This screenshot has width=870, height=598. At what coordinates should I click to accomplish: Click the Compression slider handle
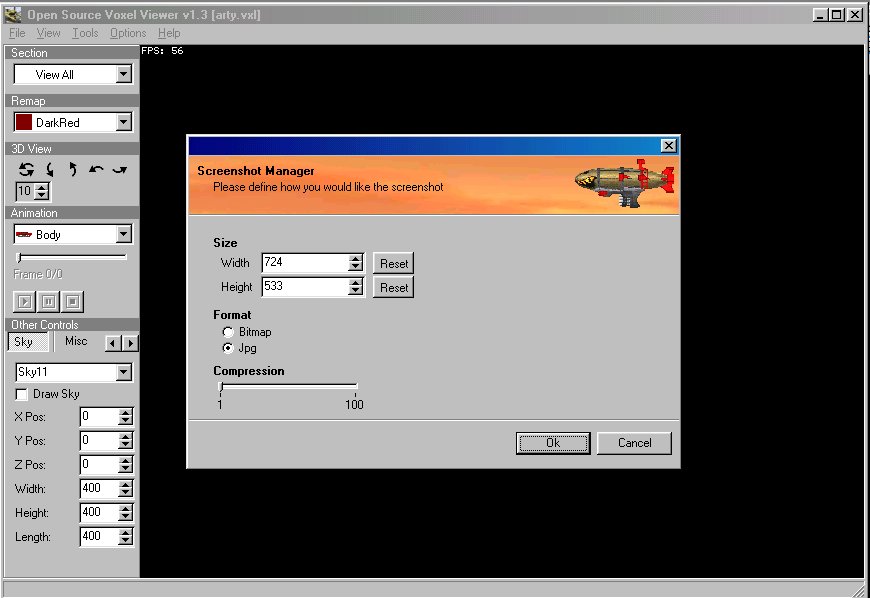coord(221,388)
